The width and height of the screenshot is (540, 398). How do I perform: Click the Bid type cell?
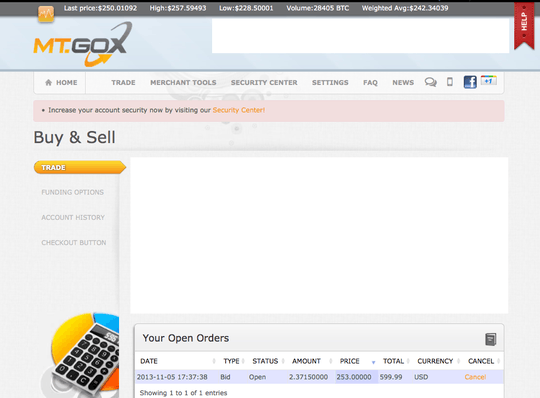coord(225,377)
